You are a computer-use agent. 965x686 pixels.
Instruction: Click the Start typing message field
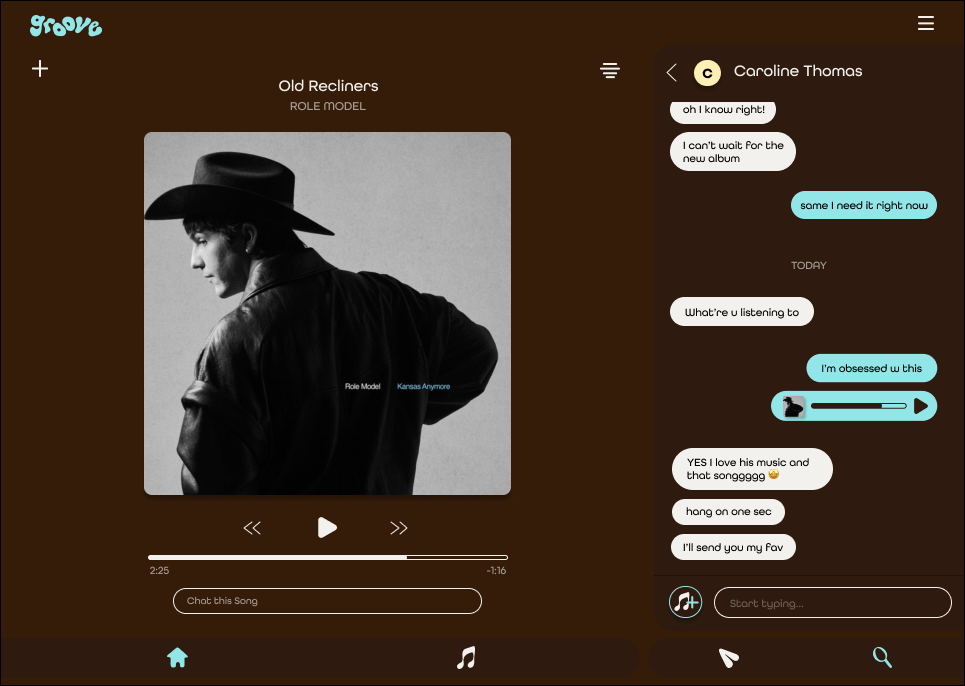coord(832,602)
